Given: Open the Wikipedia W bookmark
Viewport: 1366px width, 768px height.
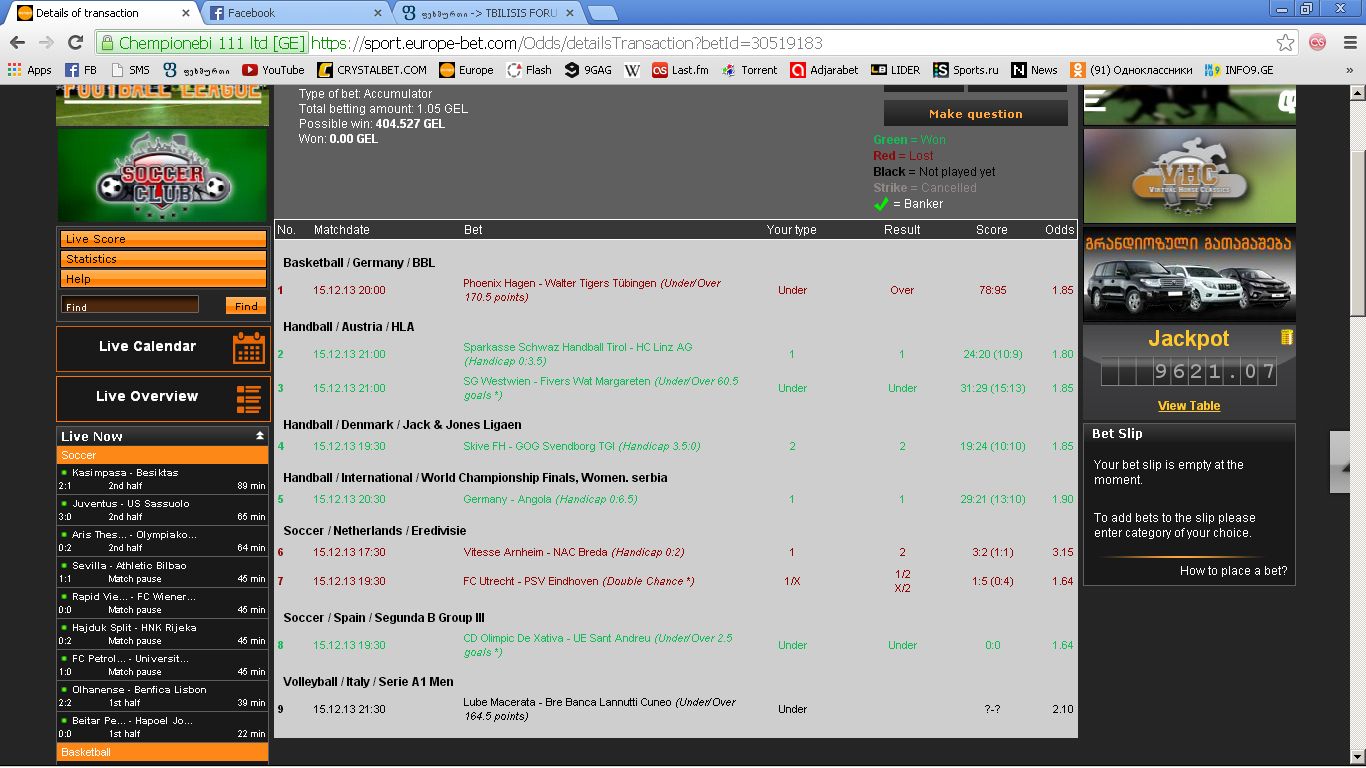Looking at the screenshot, I should [x=632, y=70].
